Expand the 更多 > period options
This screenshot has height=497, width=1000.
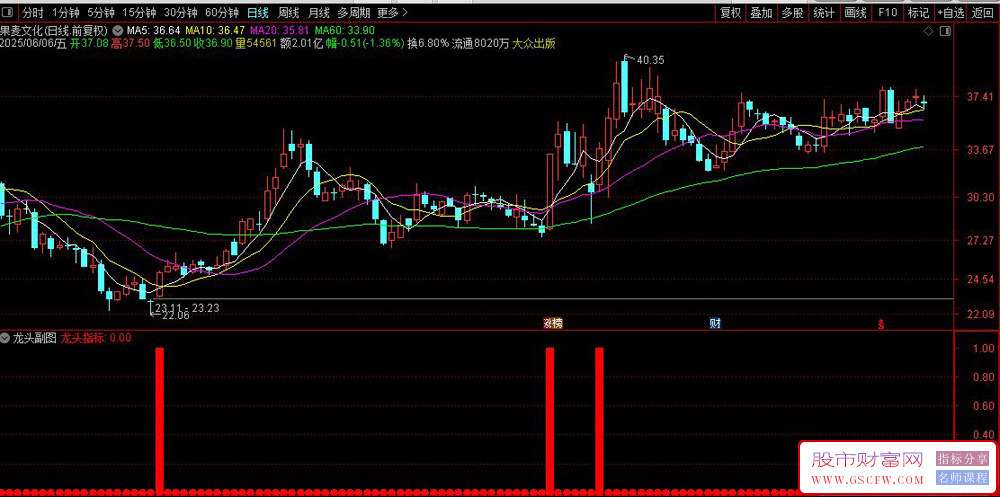coord(392,12)
